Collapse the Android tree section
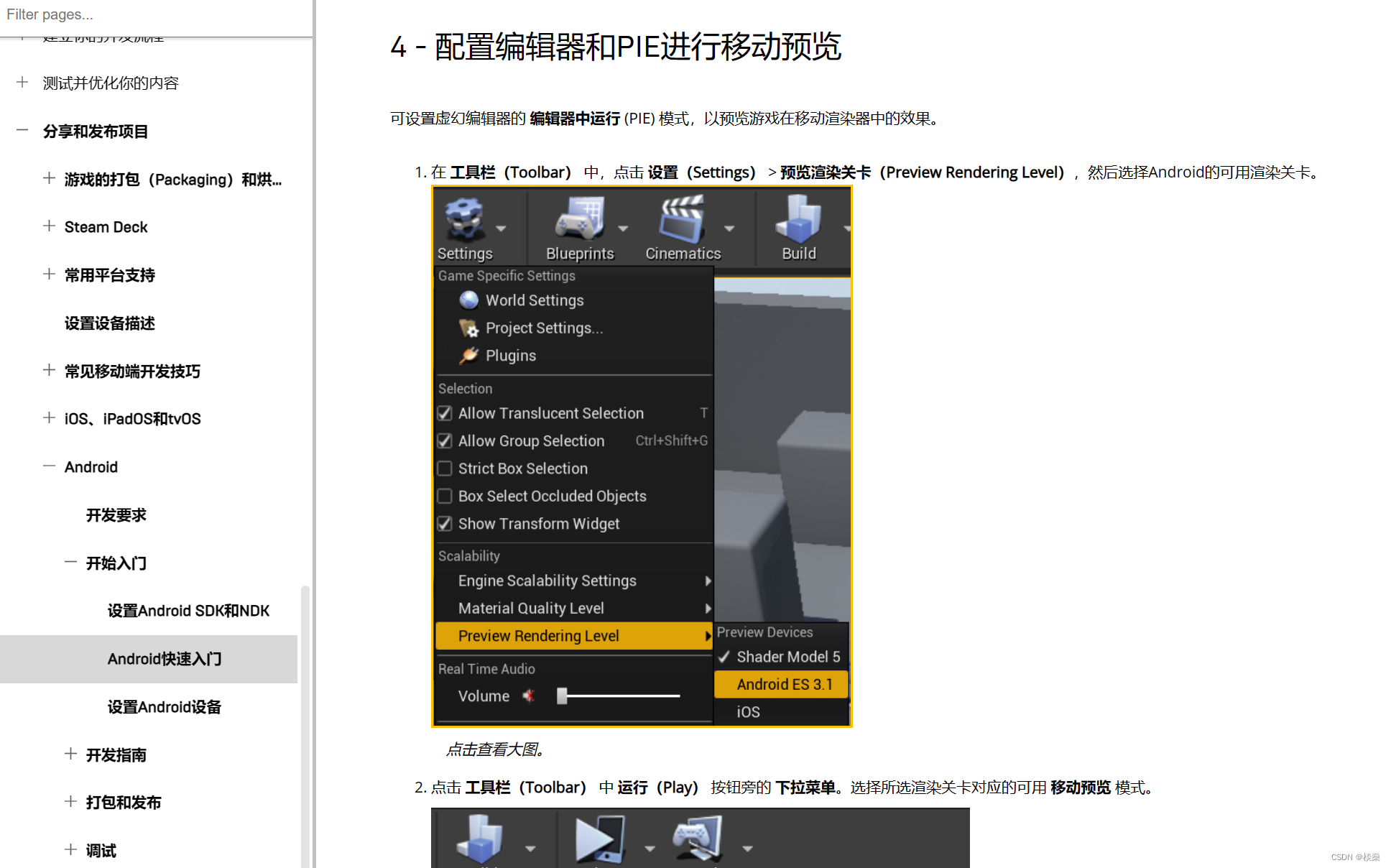1391x868 pixels. tap(49, 466)
